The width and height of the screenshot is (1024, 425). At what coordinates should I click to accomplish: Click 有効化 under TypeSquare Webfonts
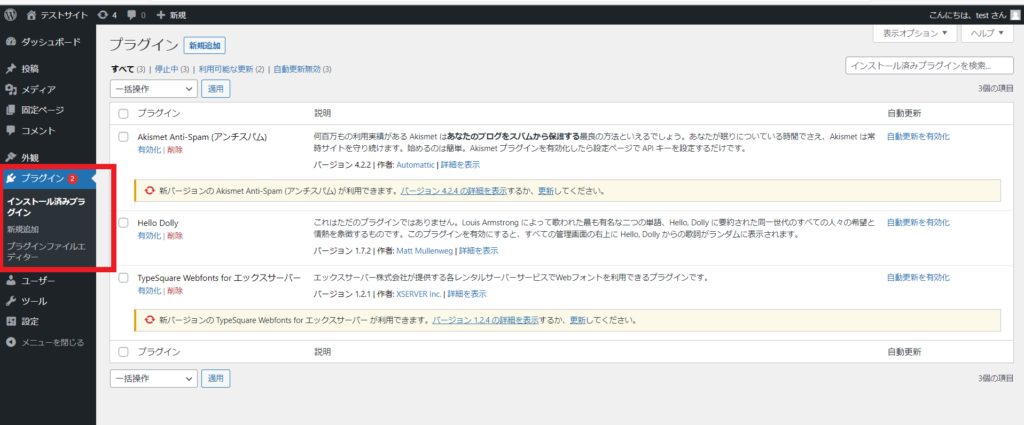click(150, 291)
